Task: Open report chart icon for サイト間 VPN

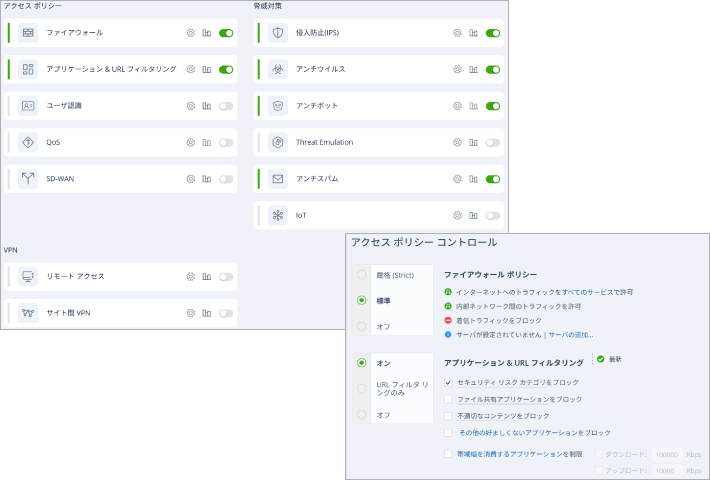Action: pyautogui.click(x=206, y=313)
